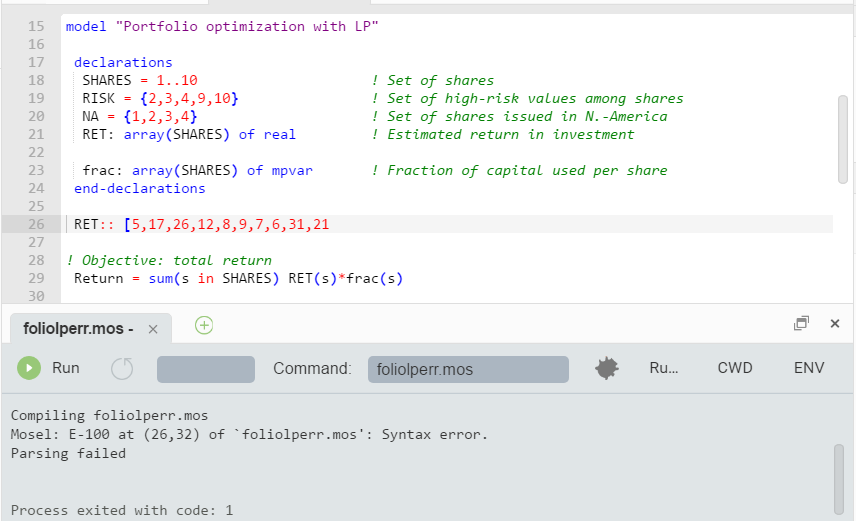Image resolution: width=856 pixels, height=521 pixels.
Task: Click line number 23 in gutter
Action: (36, 170)
